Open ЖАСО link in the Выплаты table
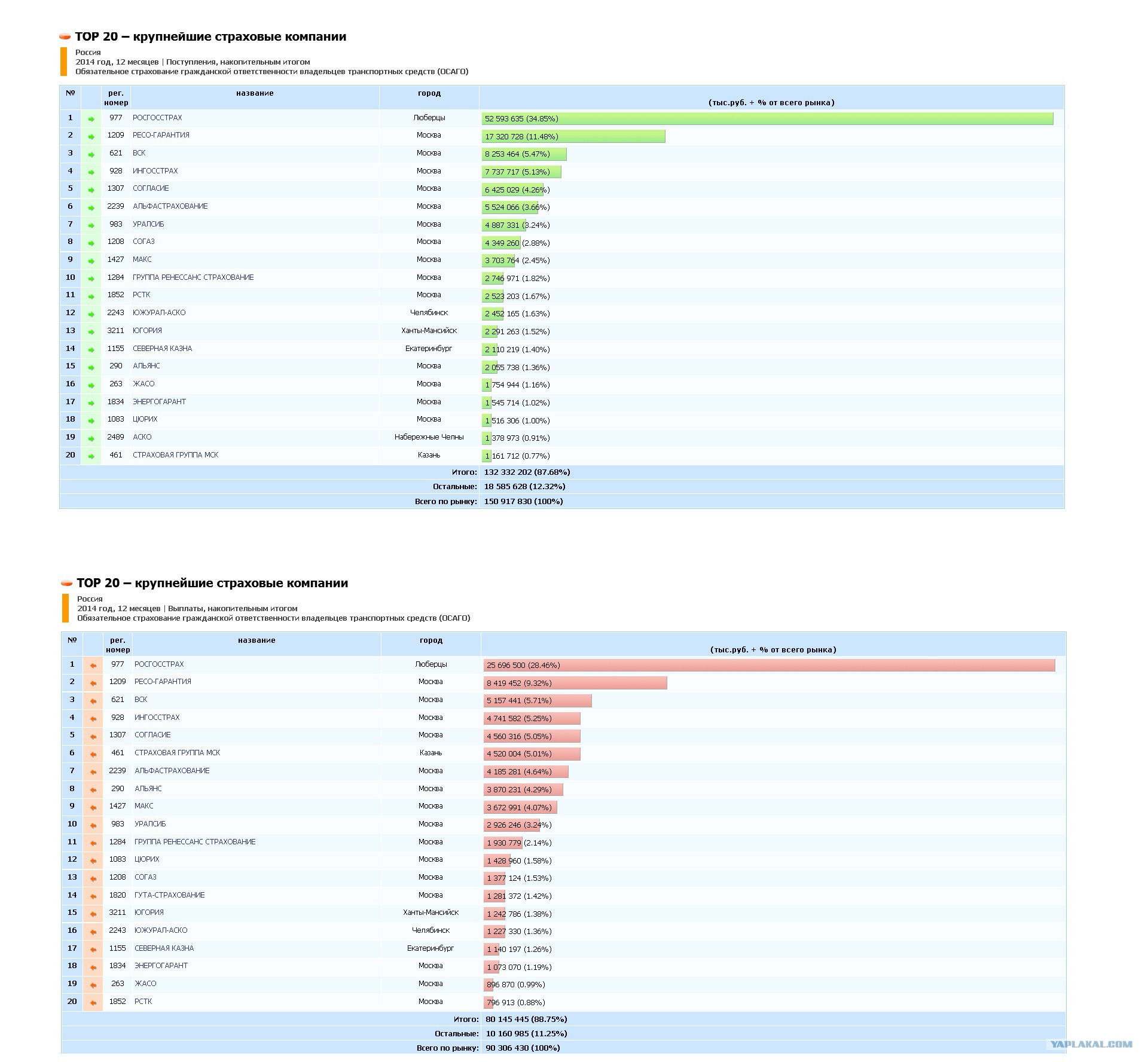 [x=145, y=984]
